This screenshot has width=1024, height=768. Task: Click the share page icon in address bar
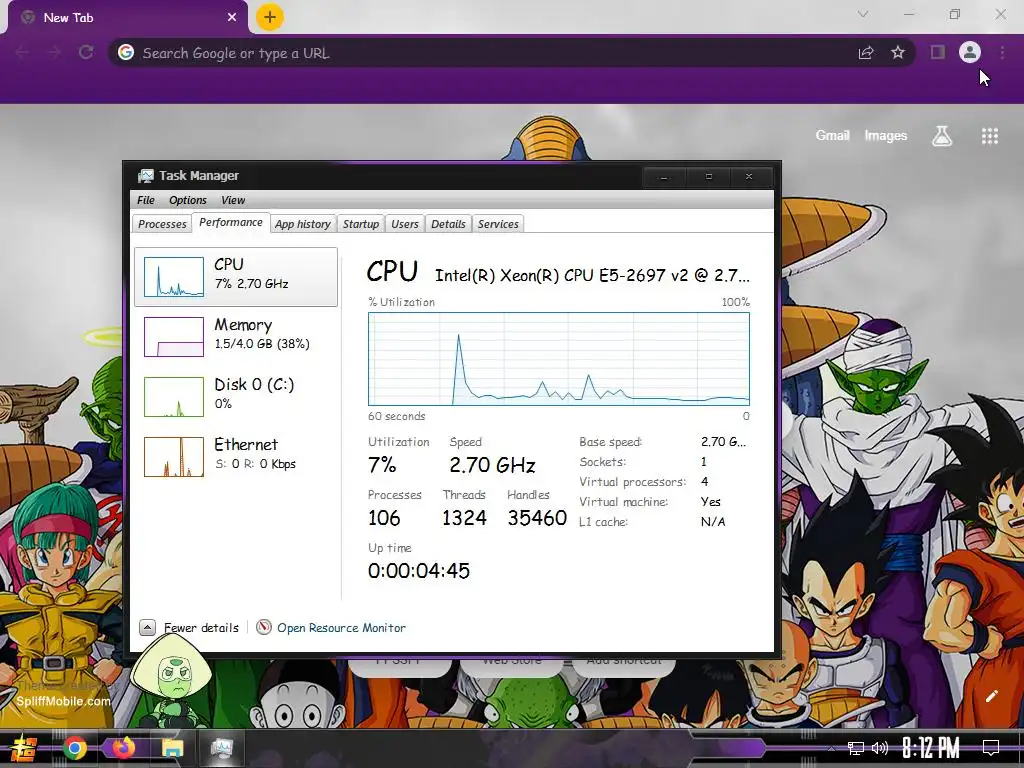click(x=866, y=53)
